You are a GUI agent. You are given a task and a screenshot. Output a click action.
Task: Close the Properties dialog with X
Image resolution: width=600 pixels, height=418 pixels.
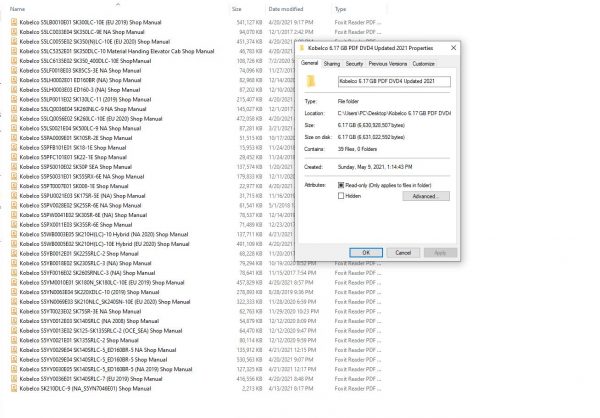453,48
